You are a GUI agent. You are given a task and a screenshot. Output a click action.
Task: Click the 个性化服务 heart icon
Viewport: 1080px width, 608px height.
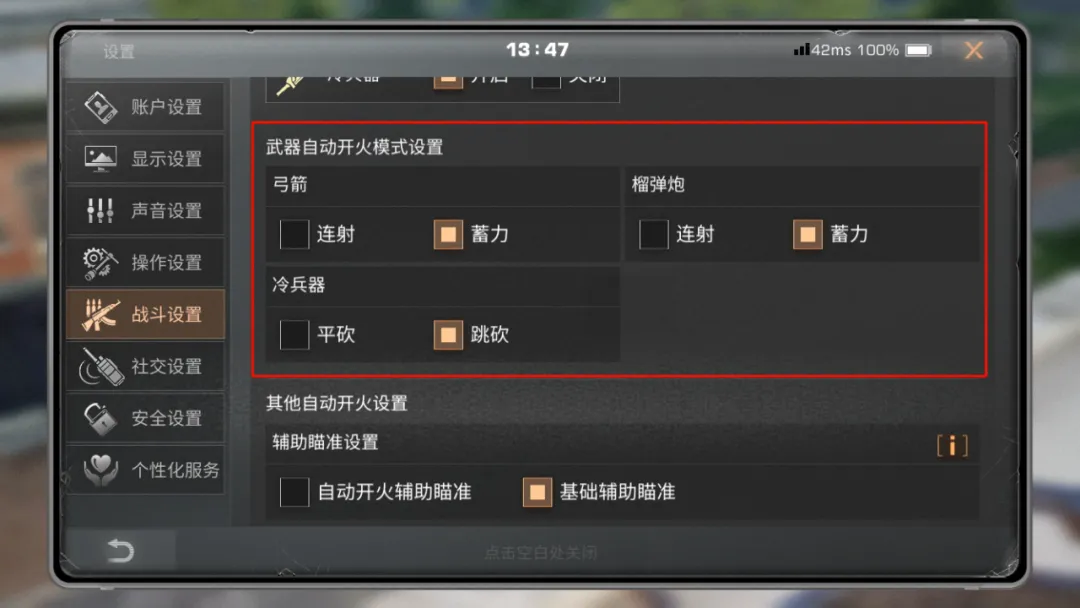click(101, 470)
